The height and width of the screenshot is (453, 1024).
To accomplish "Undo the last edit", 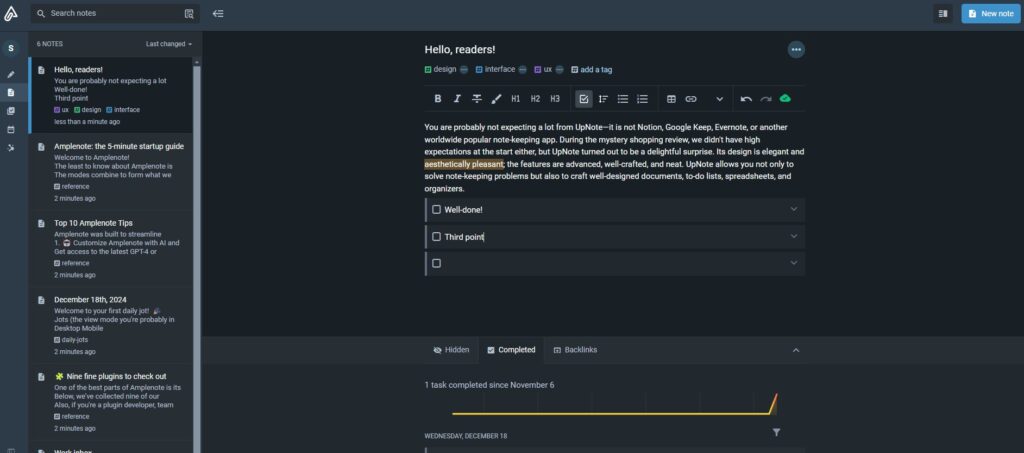I will pos(746,99).
